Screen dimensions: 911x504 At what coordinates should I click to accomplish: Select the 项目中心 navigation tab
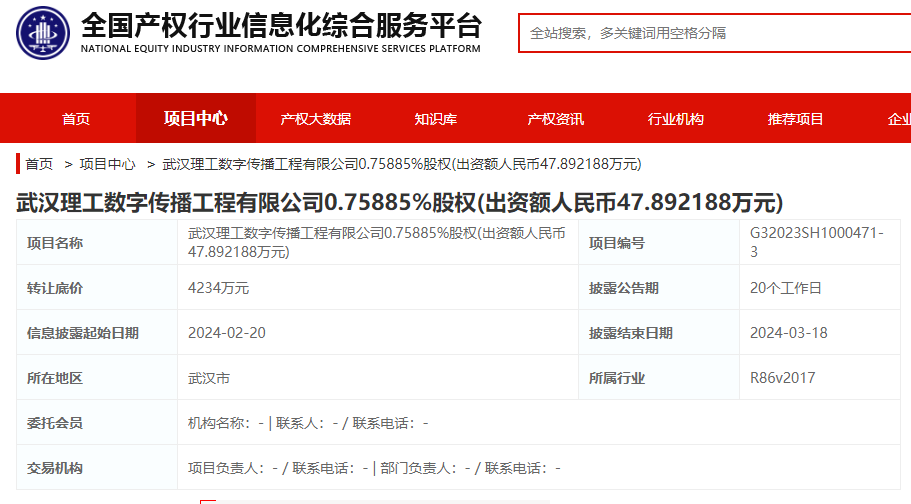(x=196, y=119)
